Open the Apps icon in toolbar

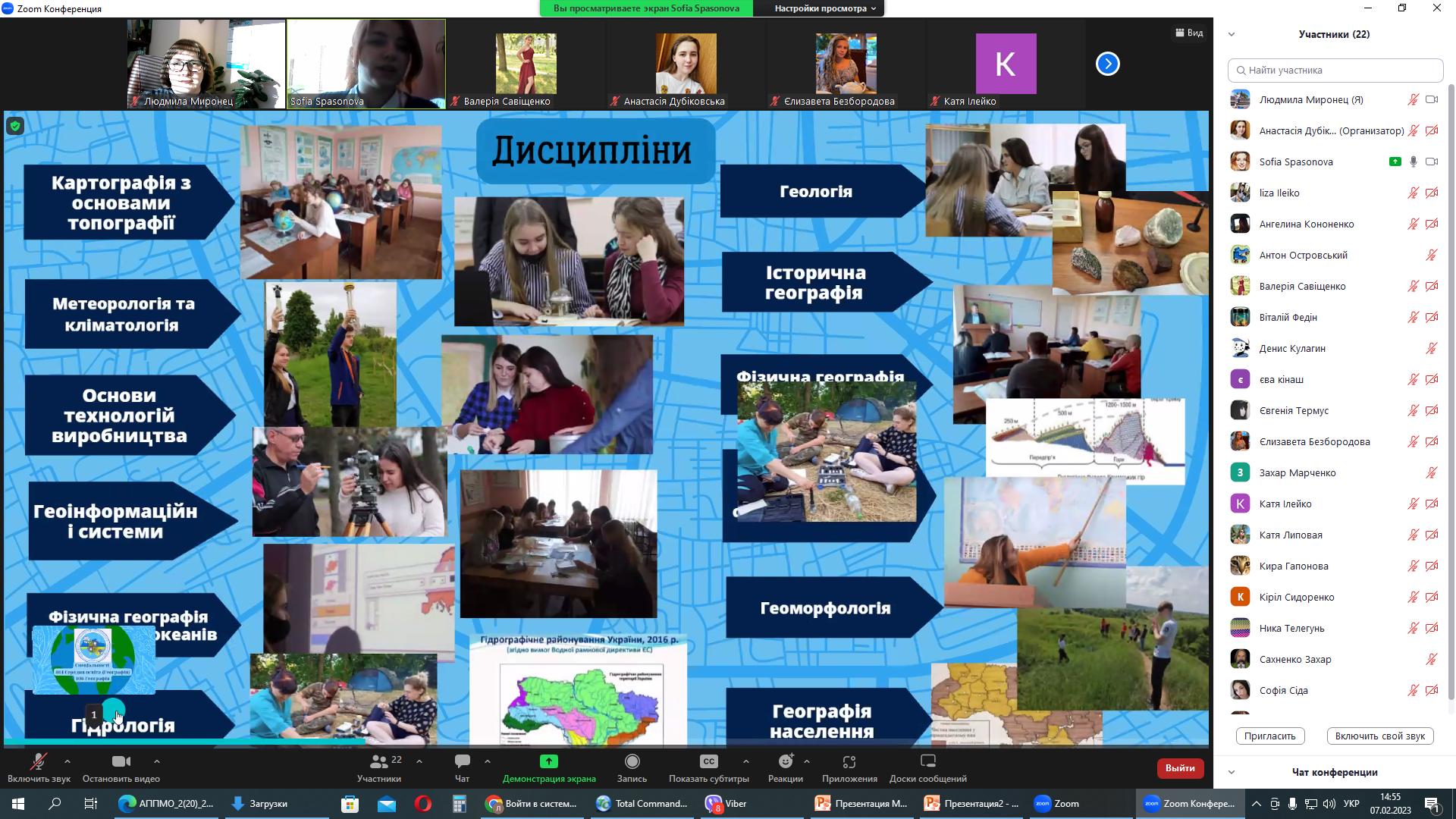[x=849, y=761]
